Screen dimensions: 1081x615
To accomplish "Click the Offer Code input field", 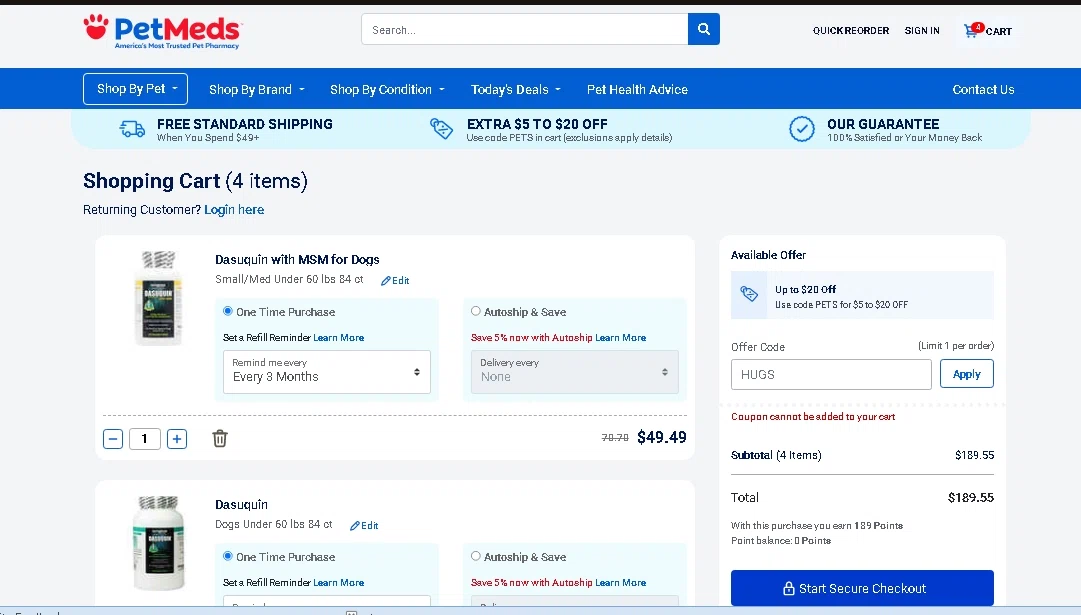I will point(831,375).
